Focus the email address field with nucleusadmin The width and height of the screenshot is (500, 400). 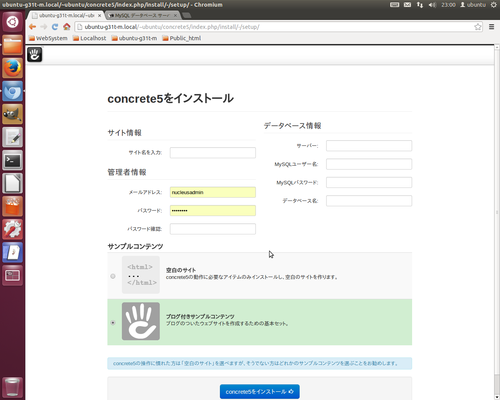[213, 192]
